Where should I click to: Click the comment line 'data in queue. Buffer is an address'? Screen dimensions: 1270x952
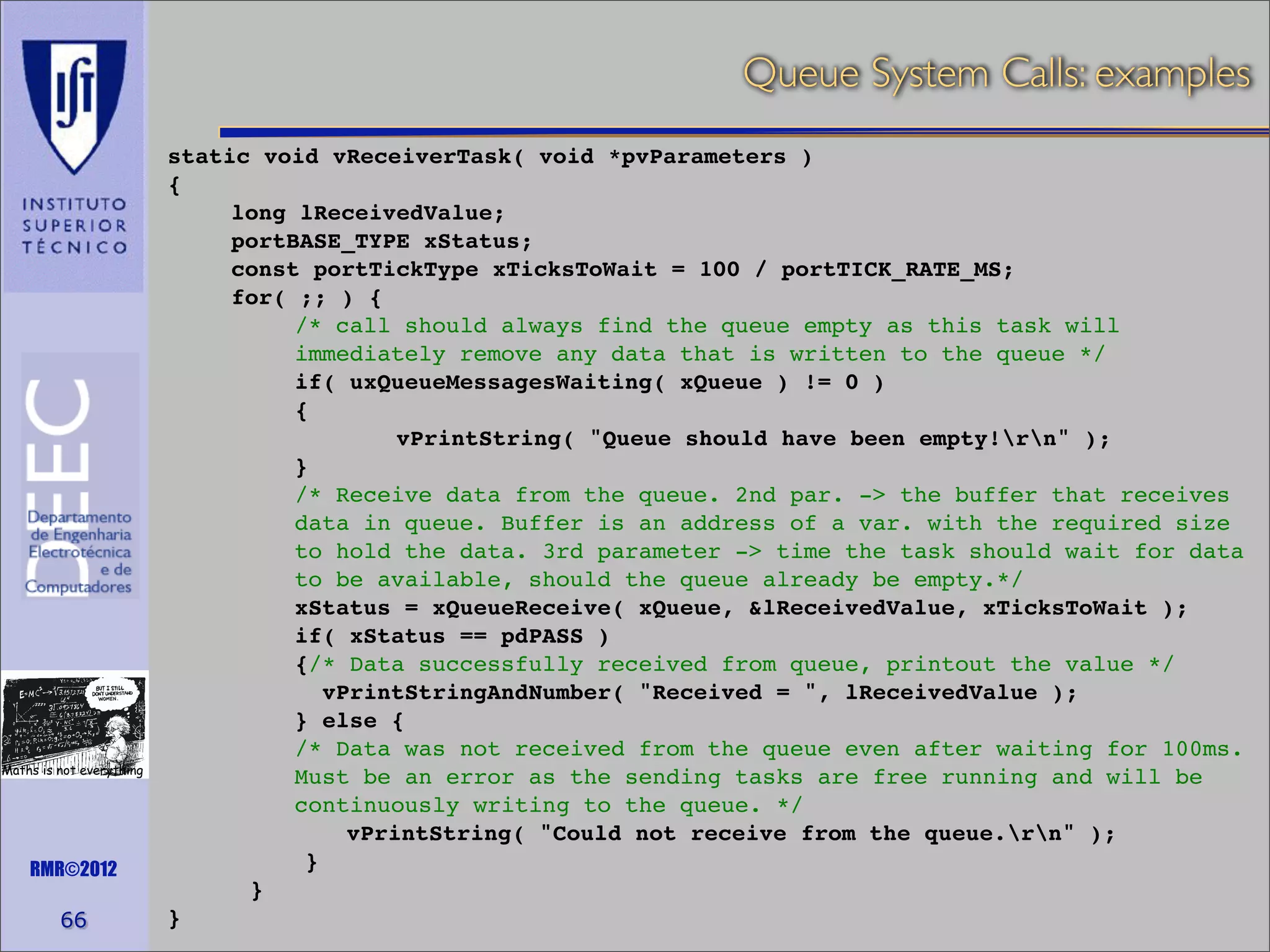click(762, 524)
